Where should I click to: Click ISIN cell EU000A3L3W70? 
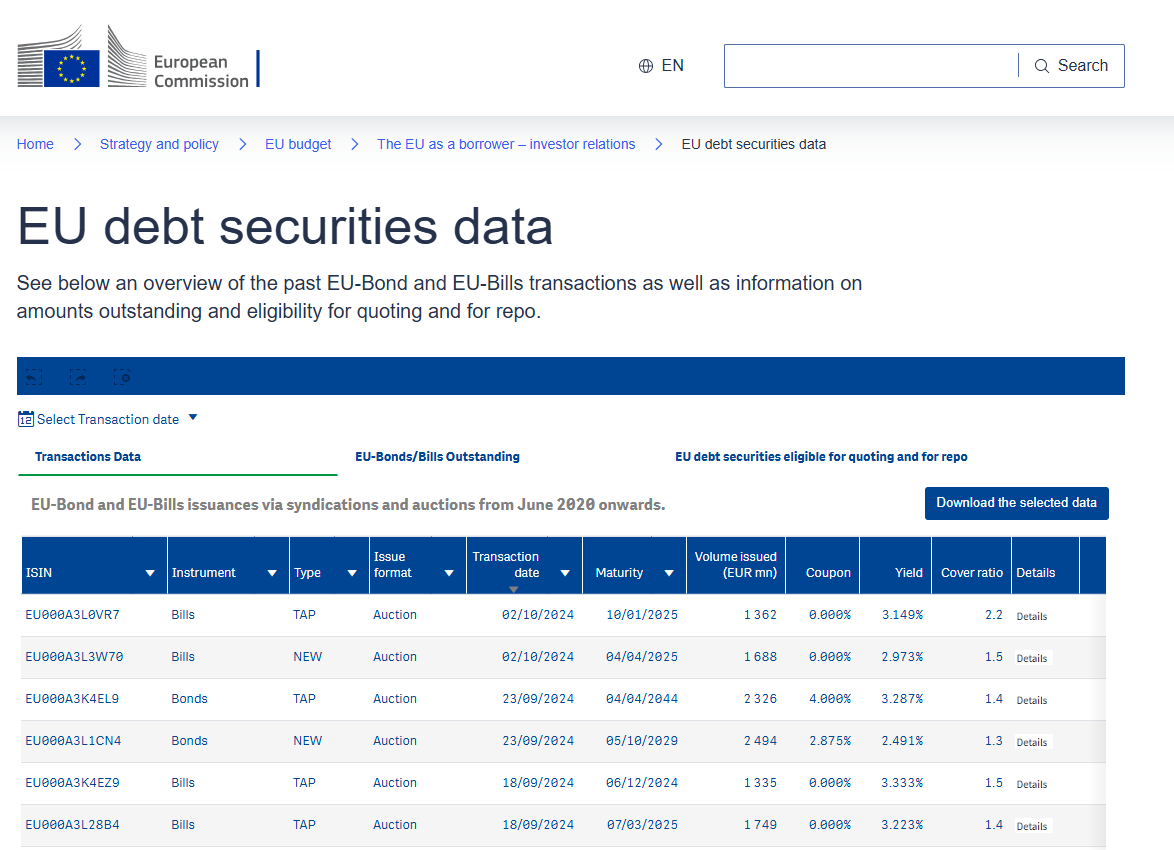coord(74,657)
